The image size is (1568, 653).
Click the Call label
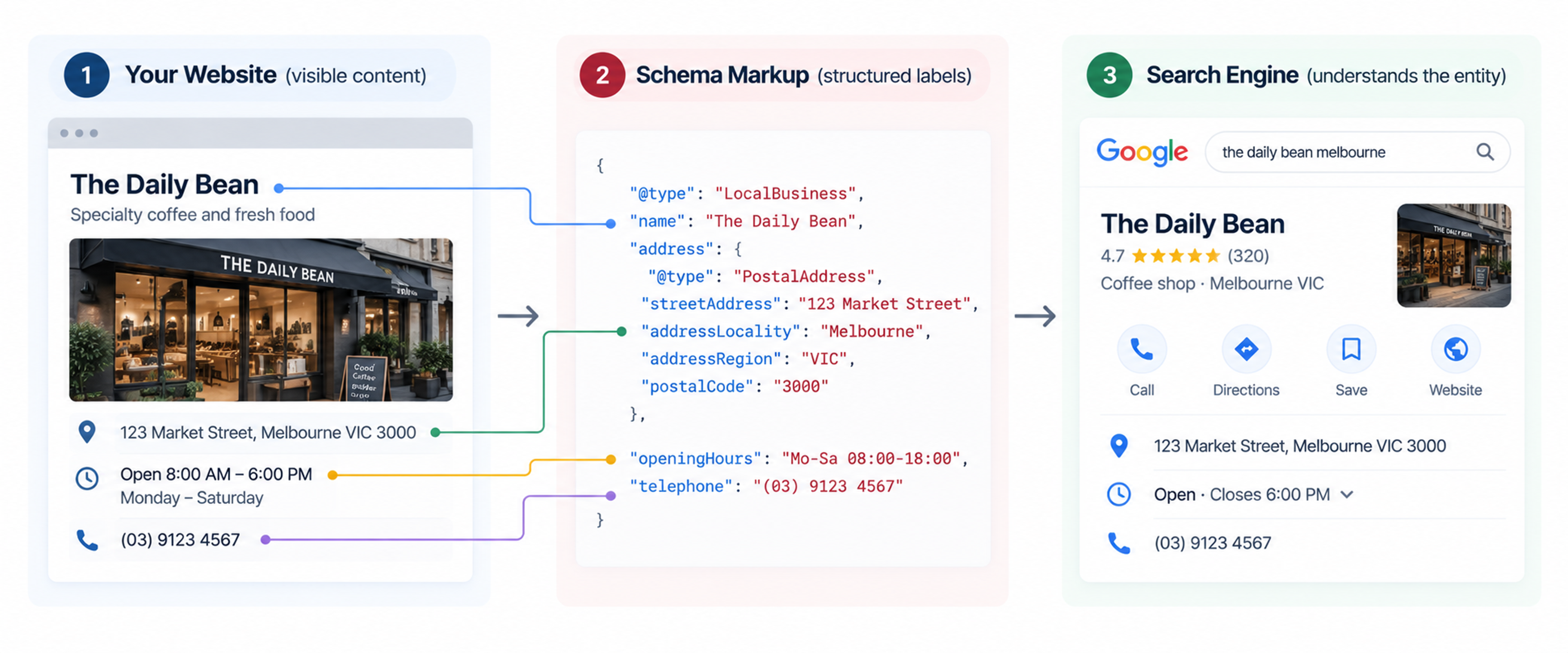1141,390
